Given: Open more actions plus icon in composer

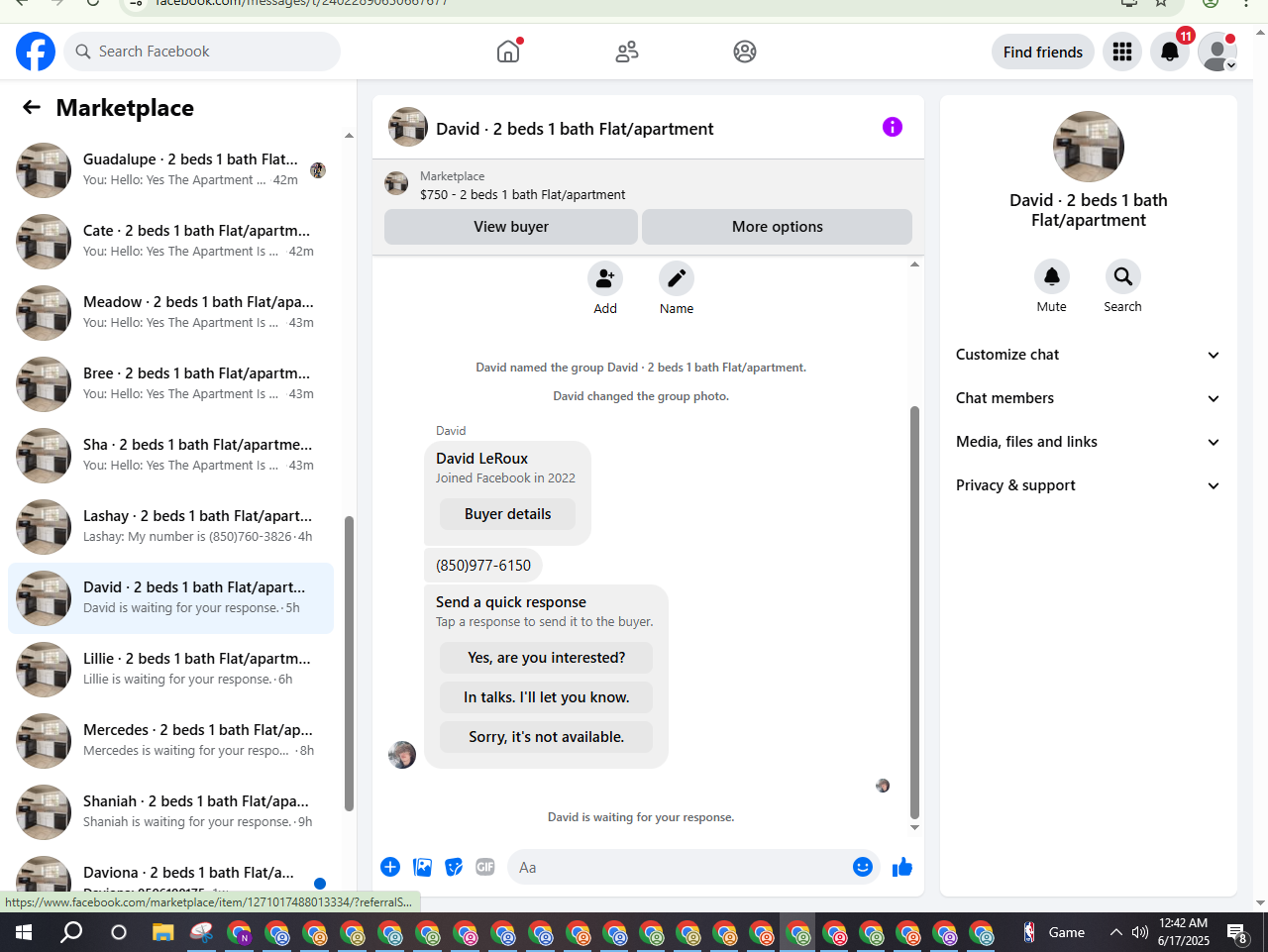Looking at the screenshot, I should 390,867.
